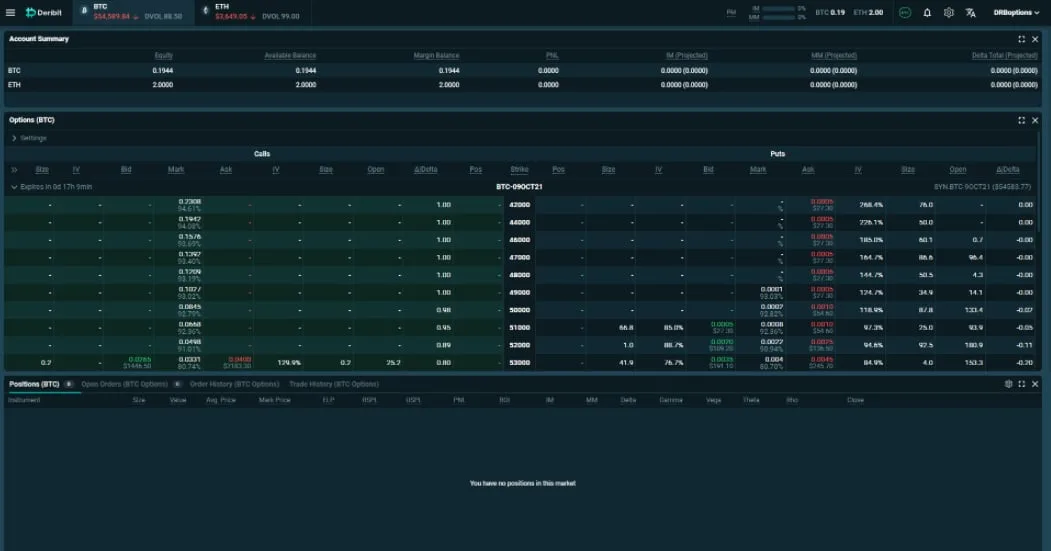
Task: Switch to Trade History (BTC Options) tab
Action: (x=334, y=385)
